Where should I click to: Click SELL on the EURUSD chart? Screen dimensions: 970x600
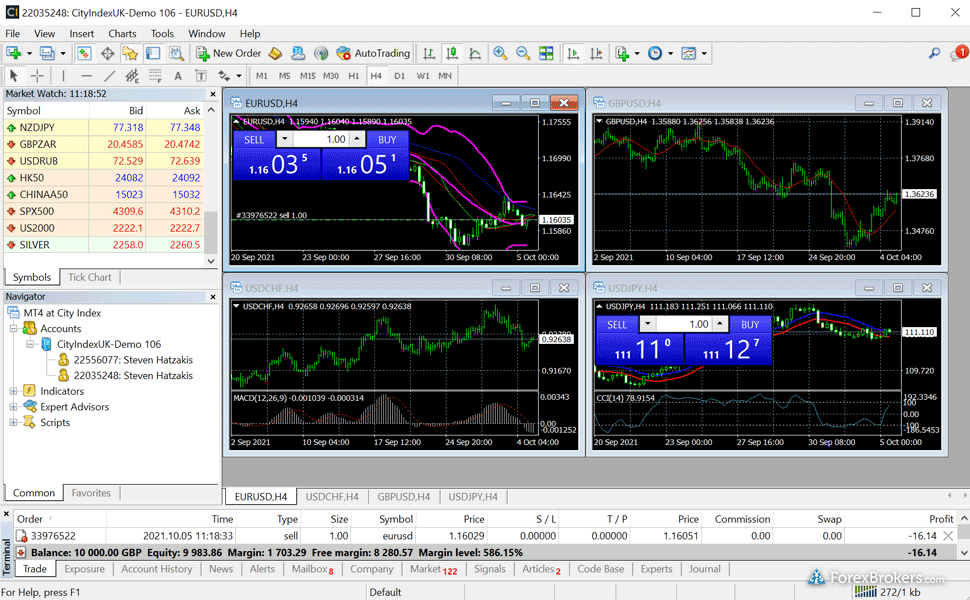click(x=254, y=140)
